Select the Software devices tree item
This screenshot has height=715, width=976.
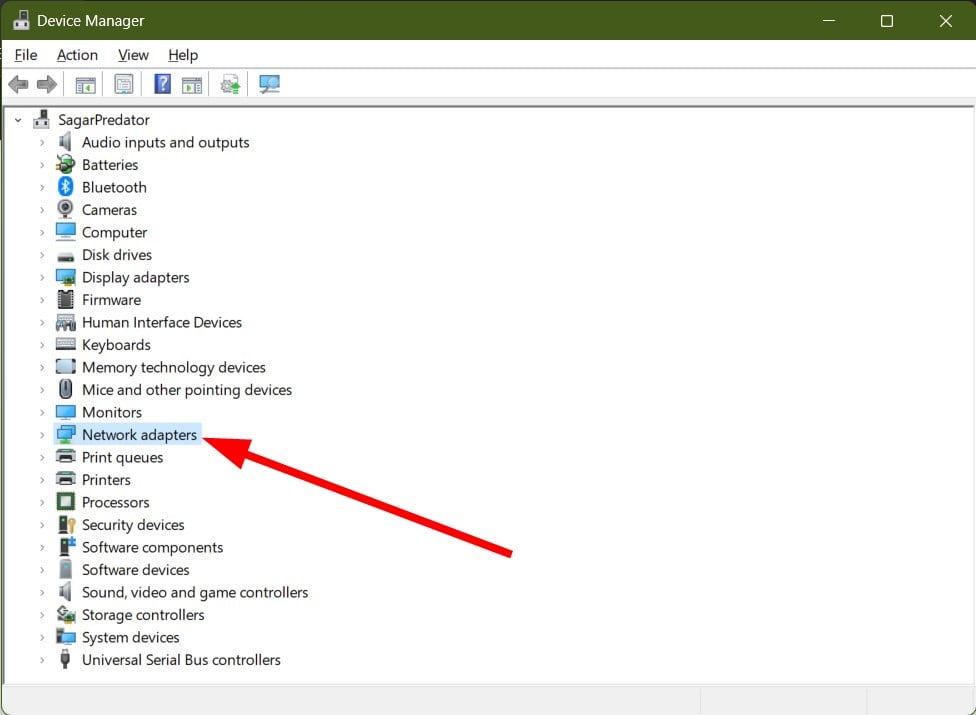click(136, 569)
